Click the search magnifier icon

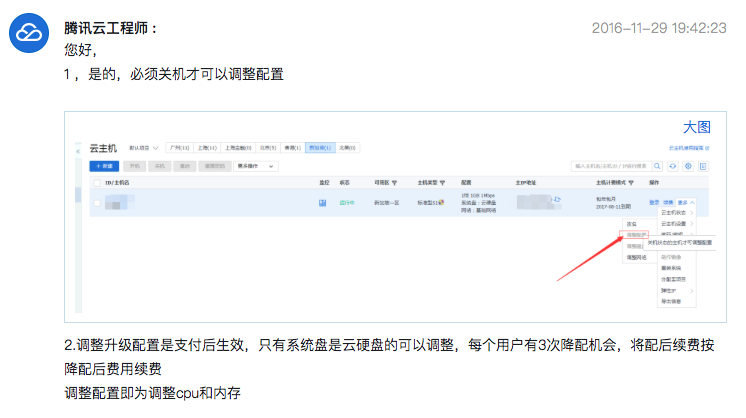click(659, 166)
